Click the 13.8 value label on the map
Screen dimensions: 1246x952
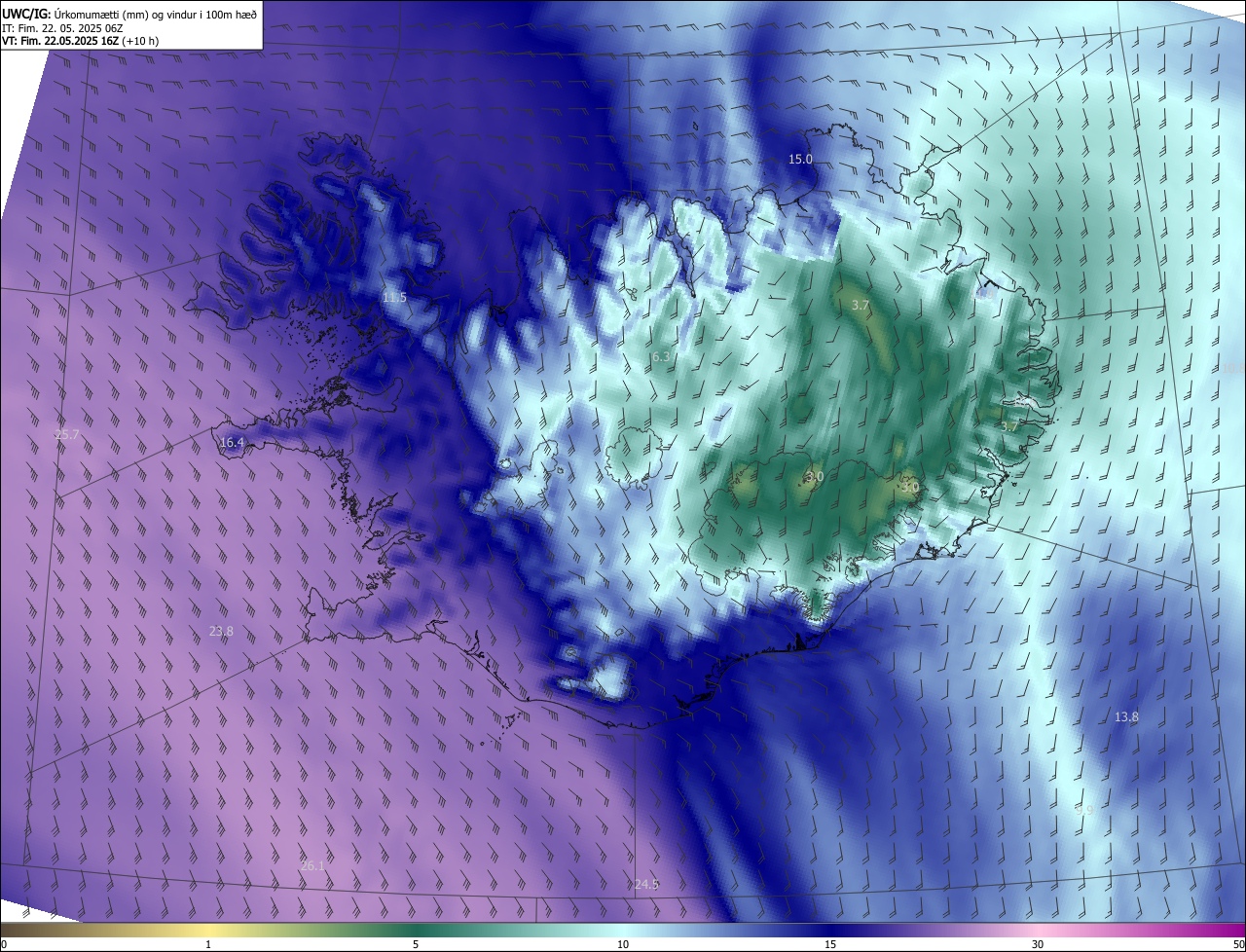click(1126, 716)
